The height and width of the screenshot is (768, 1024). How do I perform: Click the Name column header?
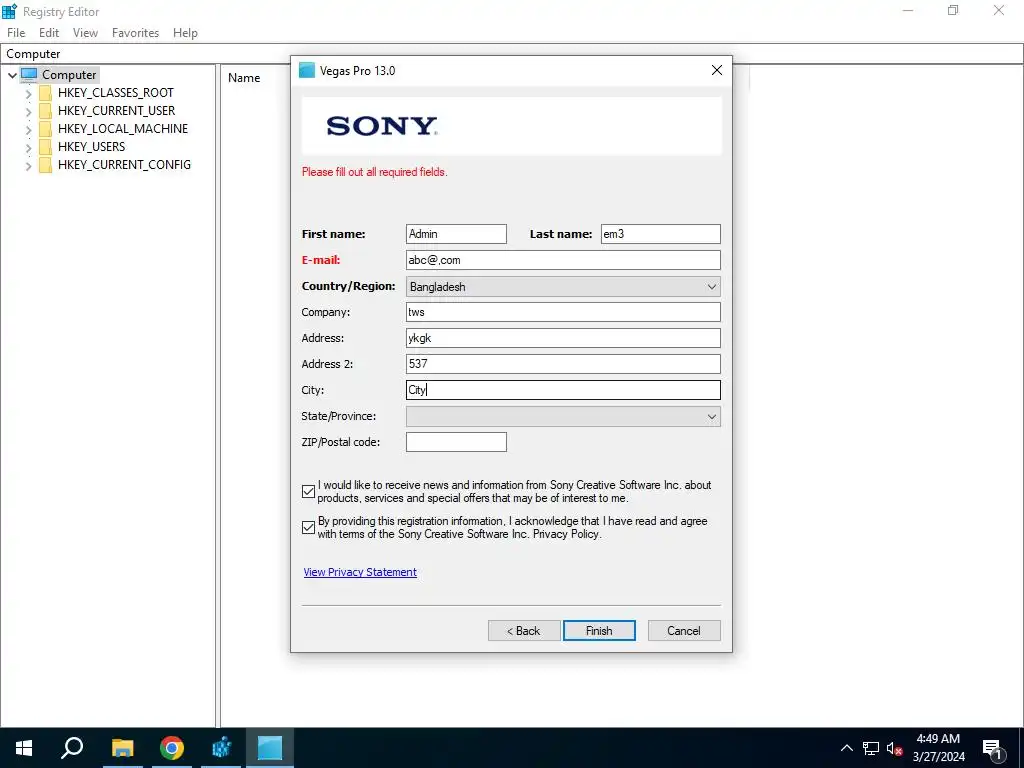coord(244,78)
